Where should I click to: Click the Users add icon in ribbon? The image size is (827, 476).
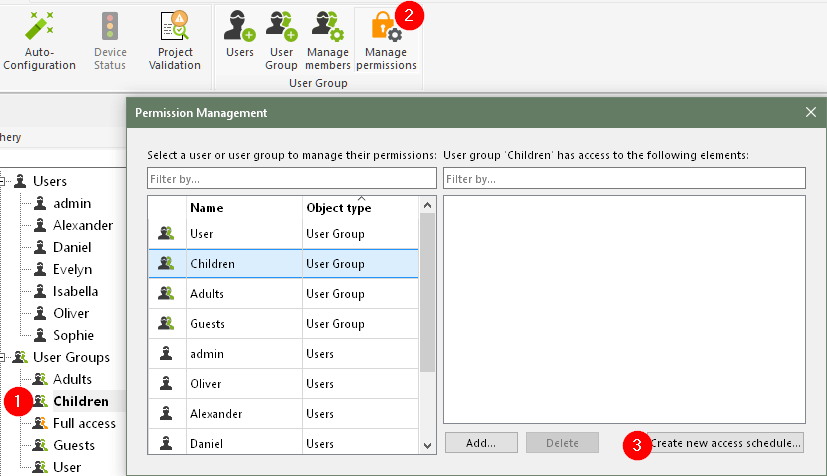coord(240,26)
